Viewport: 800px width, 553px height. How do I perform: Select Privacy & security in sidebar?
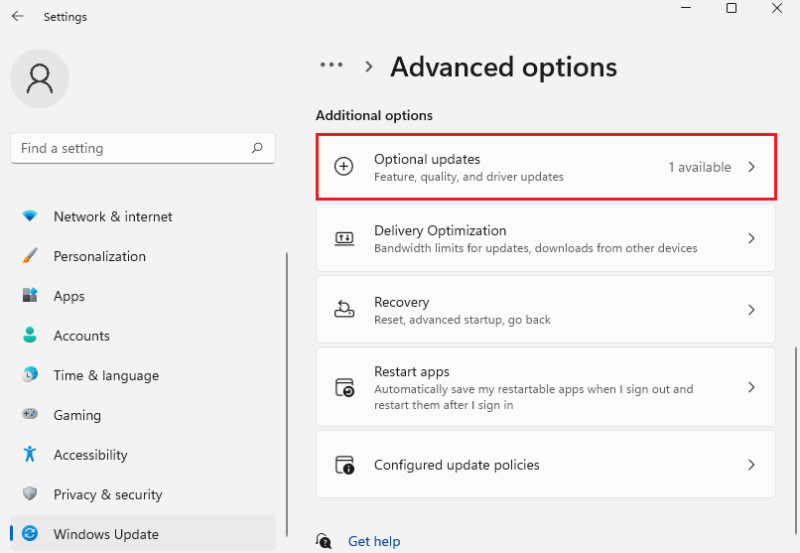click(143, 494)
